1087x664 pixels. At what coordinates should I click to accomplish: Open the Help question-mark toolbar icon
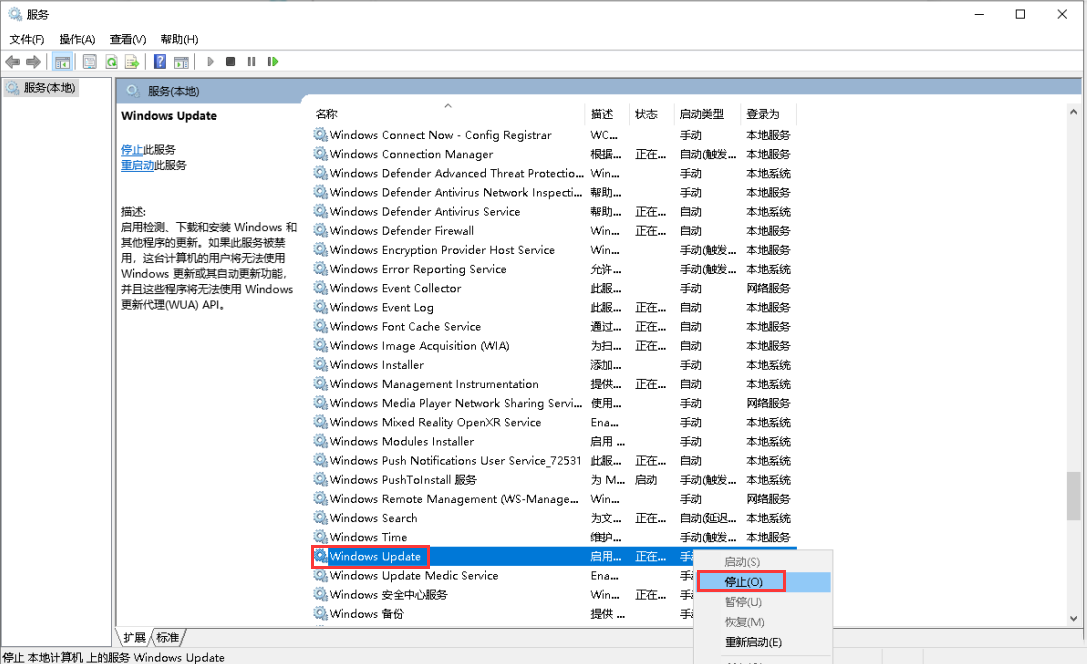click(160, 62)
